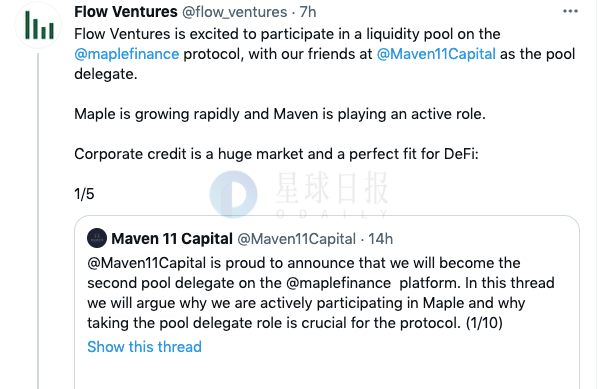Click the "Corporate credit is a huge market" line

[276, 154]
